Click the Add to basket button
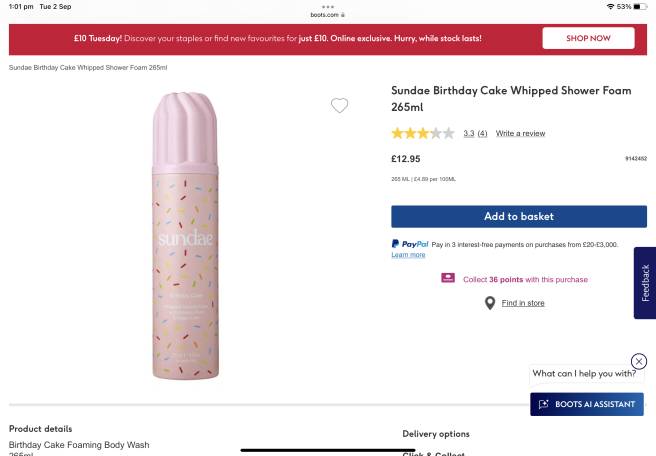The height and width of the screenshot is (456, 656). coord(518,216)
